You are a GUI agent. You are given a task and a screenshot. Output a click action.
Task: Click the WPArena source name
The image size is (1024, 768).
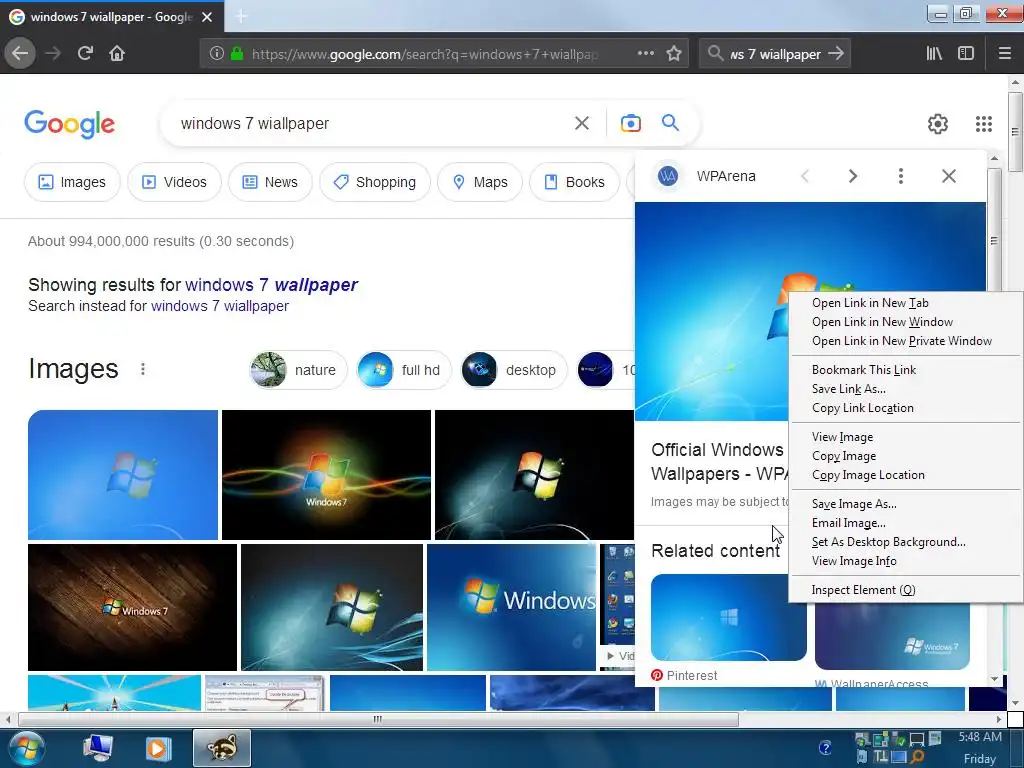[726, 176]
